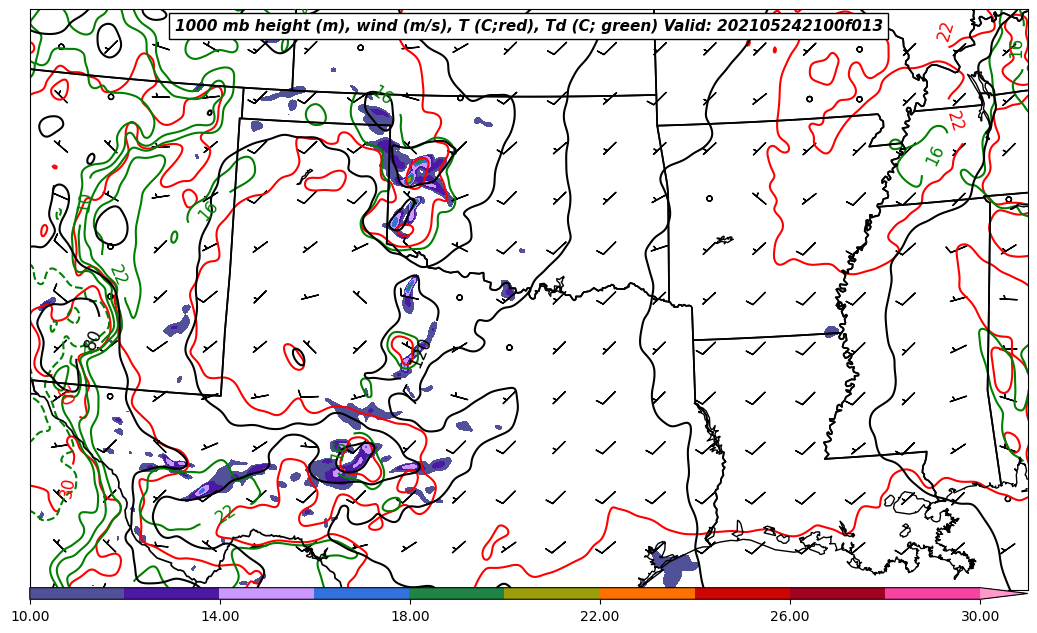Choose the olive 20–22 colorbar segment
This screenshot has height=633, width=1037.
[552, 593]
